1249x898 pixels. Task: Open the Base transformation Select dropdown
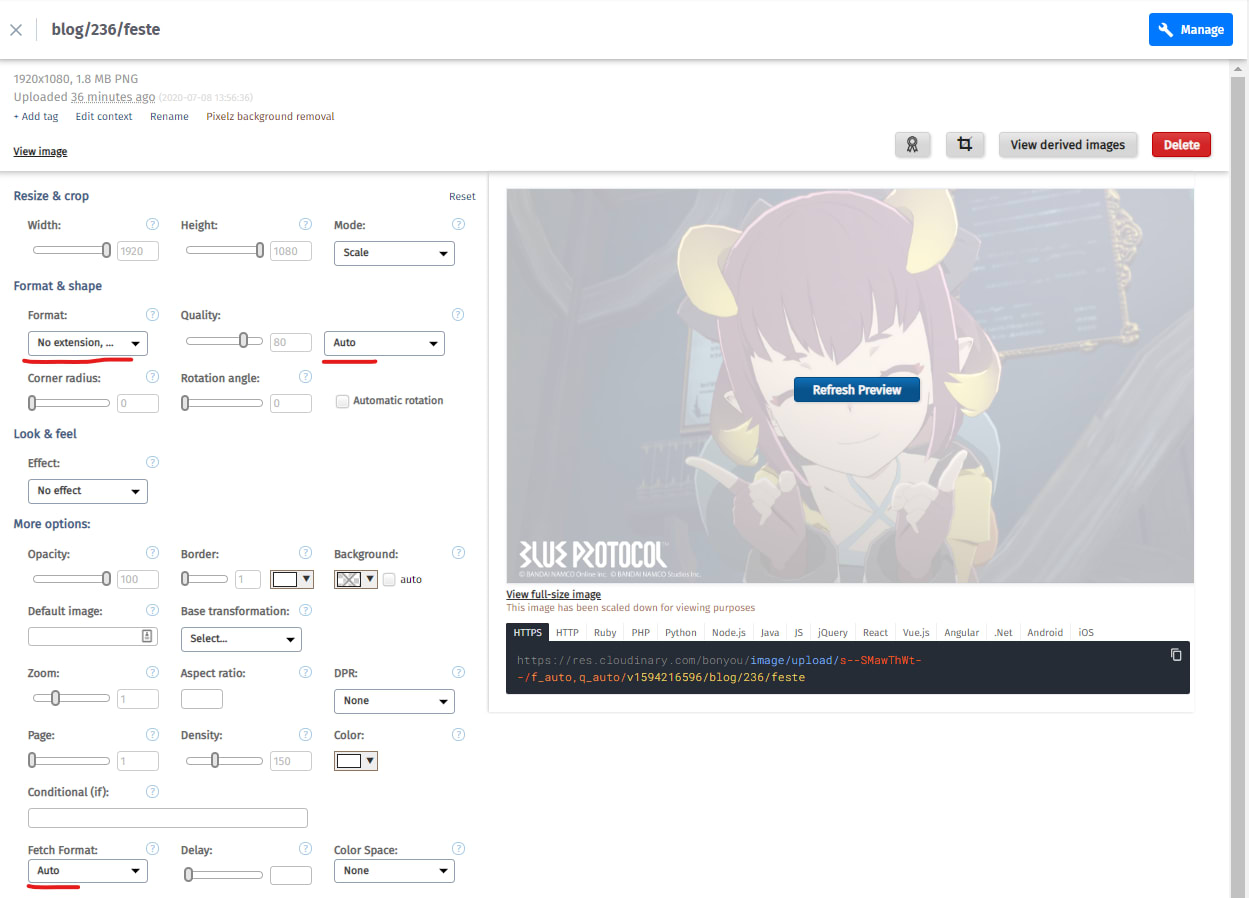pos(241,638)
